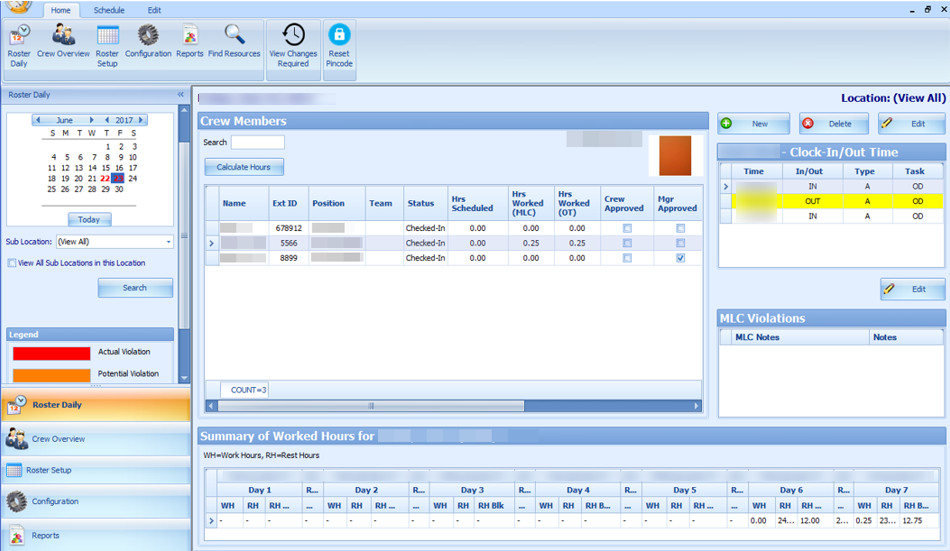Screen dimensions: 950x551
Task: Go to next year in calendar
Action: point(141,120)
